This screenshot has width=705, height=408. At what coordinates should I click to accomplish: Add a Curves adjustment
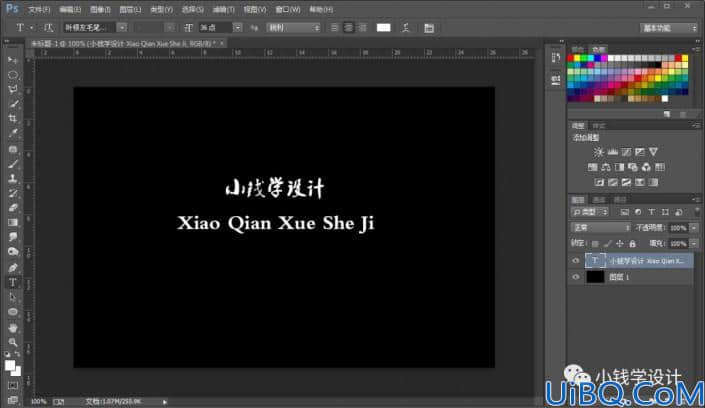(x=626, y=152)
